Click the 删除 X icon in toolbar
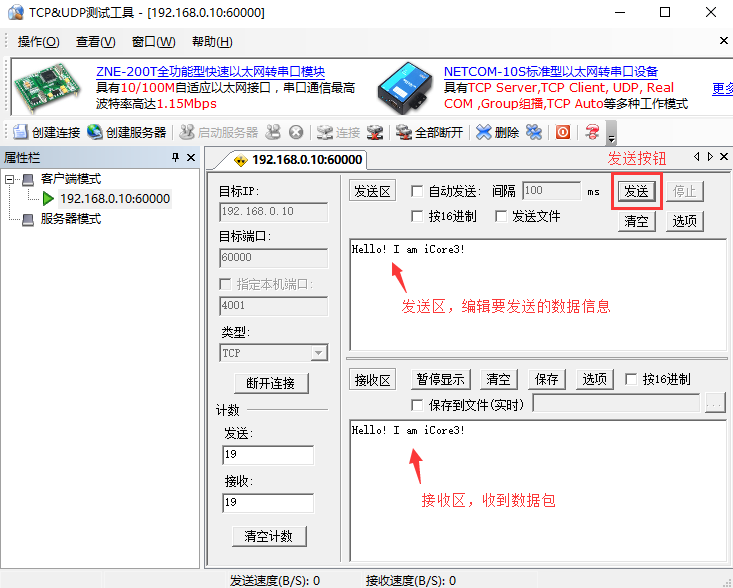The height and width of the screenshot is (588, 733). pyautogui.click(x=484, y=132)
